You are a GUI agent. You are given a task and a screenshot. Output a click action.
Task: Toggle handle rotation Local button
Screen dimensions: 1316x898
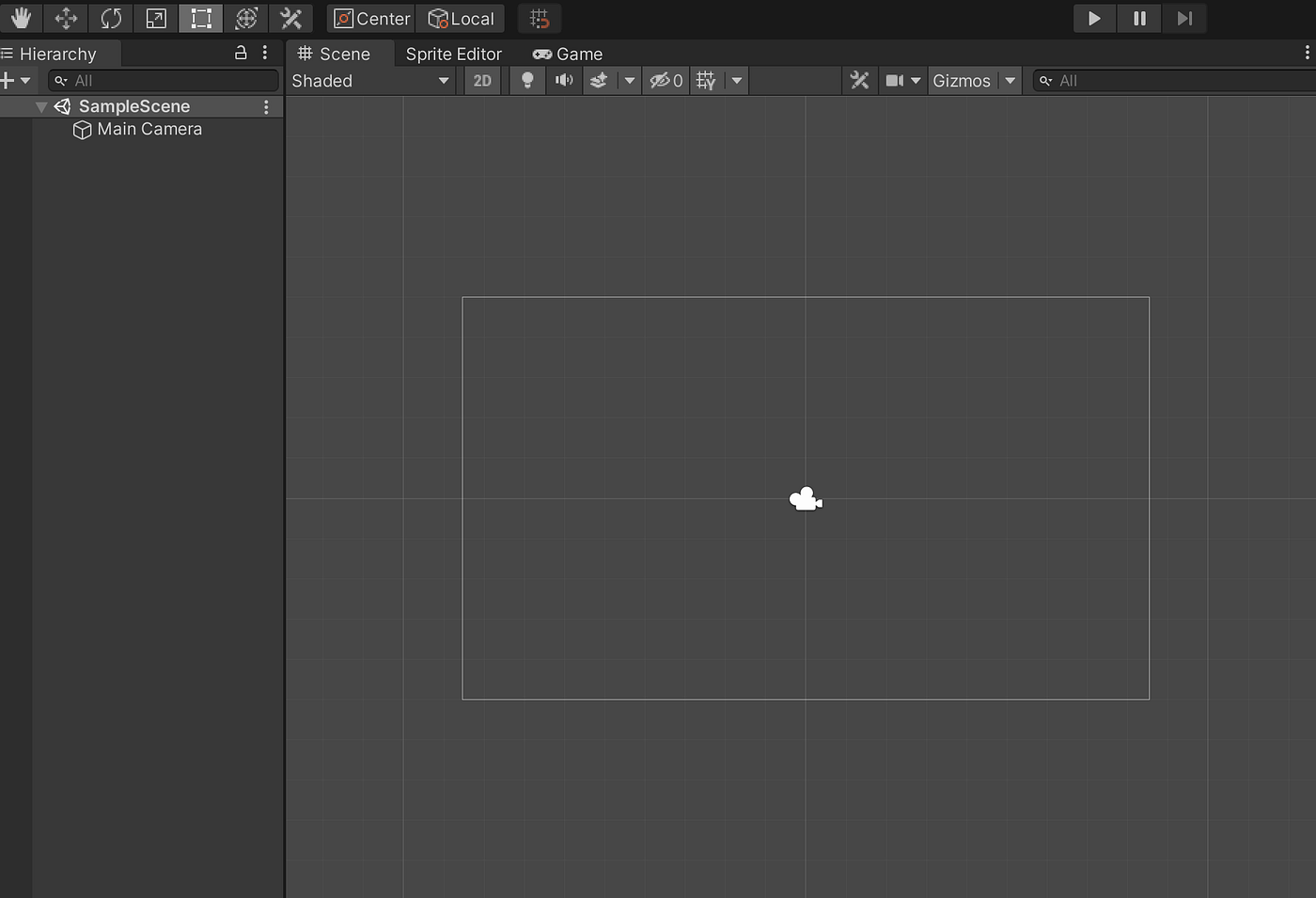461,19
